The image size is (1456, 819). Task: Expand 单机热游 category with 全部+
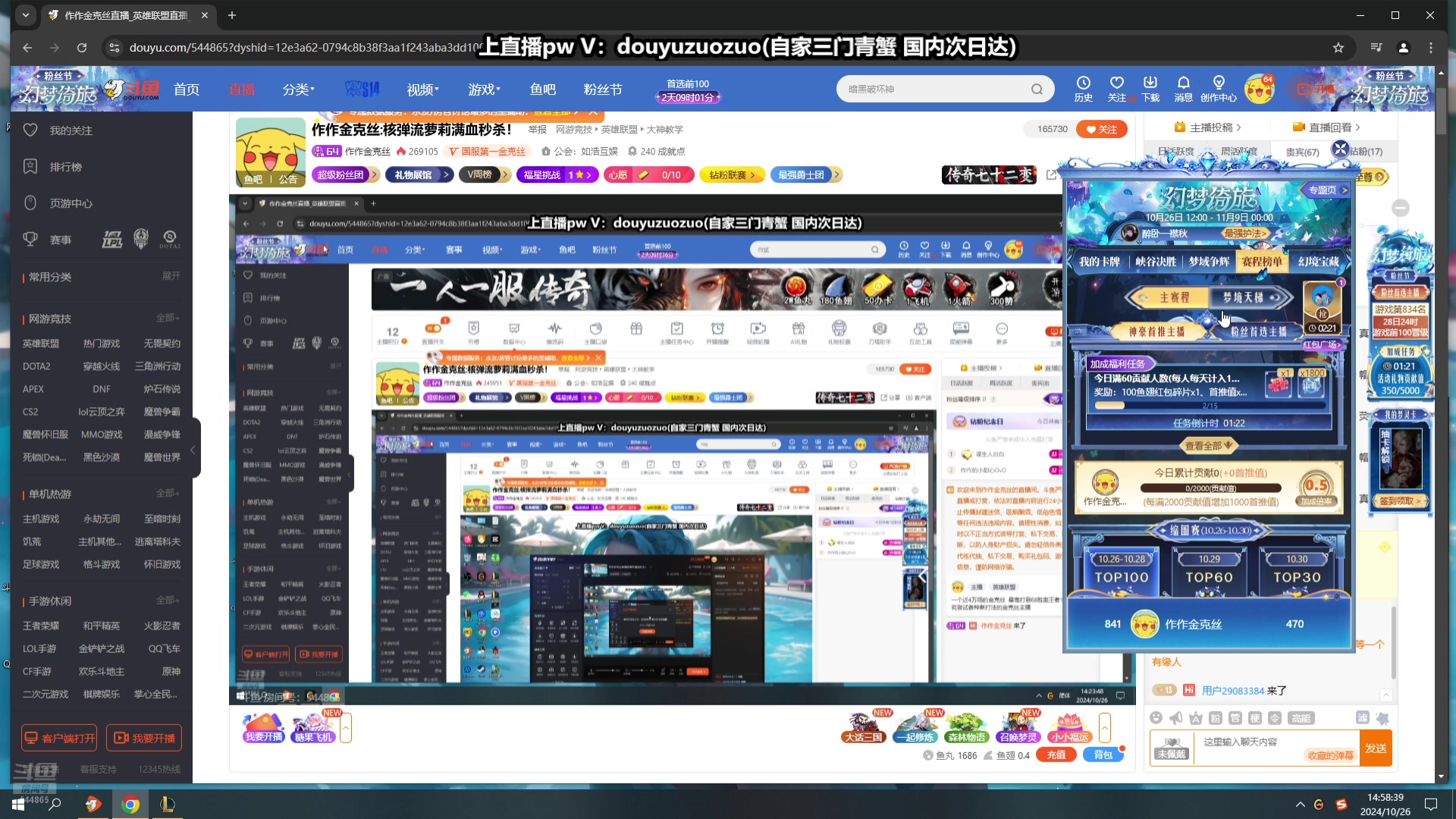(x=168, y=493)
